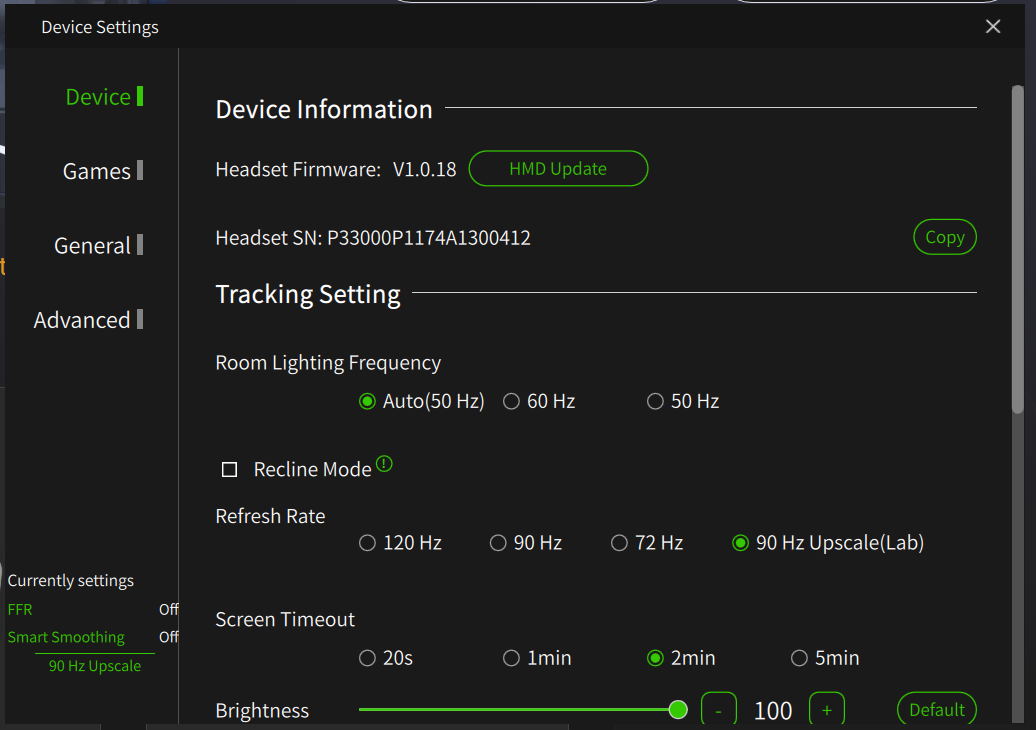Image resolution: width=1036 pixels, height=730 pixels.
Task: Enable the Recline Mode checkbox
Action: coord(230,469)
